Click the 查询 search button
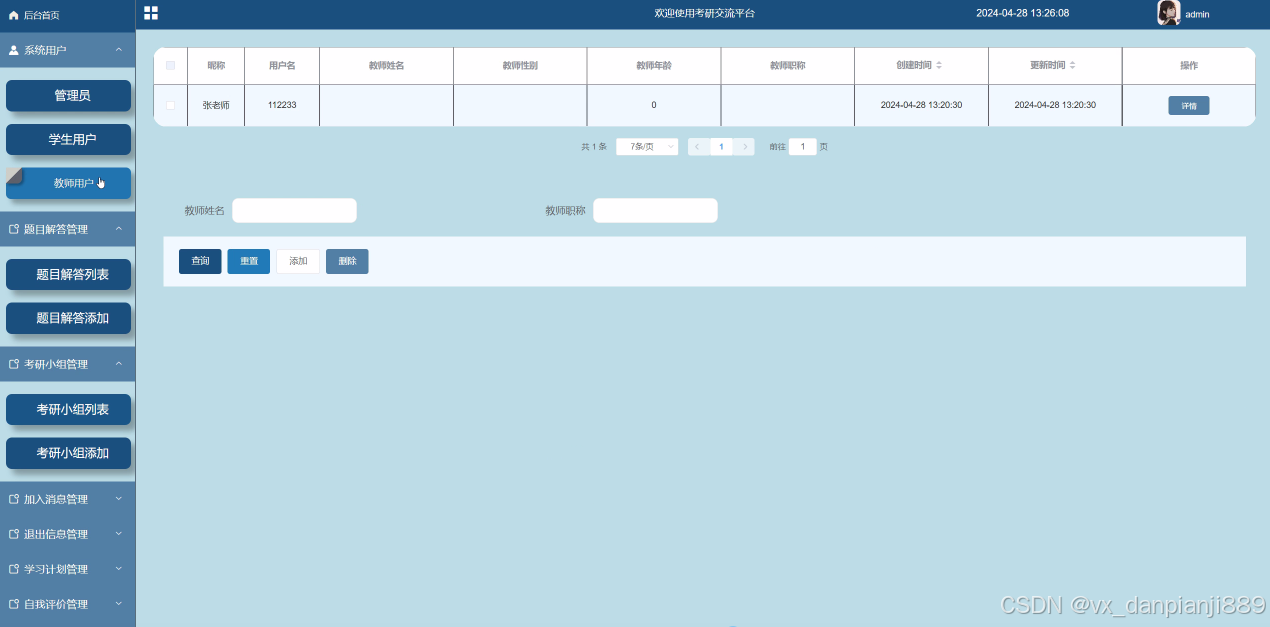The height and width of the screenshot is (627, 1270). (200, 261)
